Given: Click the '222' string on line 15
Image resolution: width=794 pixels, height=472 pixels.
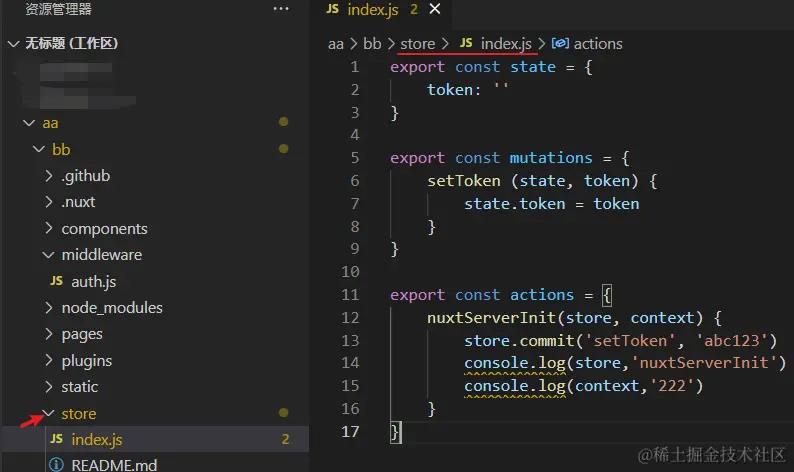Looking at the screenshot, I should click(x=671, y=386).
